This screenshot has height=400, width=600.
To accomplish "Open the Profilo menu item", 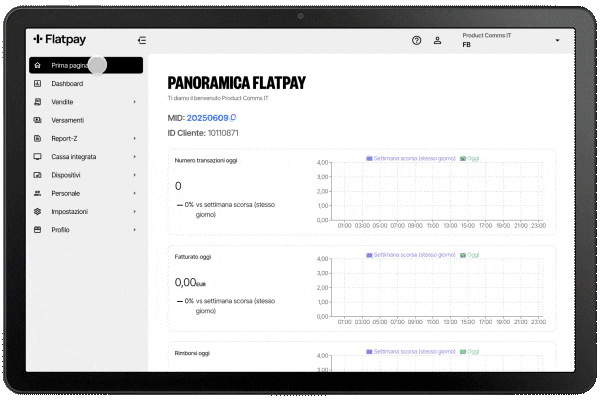I will click(x=86, y=230).
